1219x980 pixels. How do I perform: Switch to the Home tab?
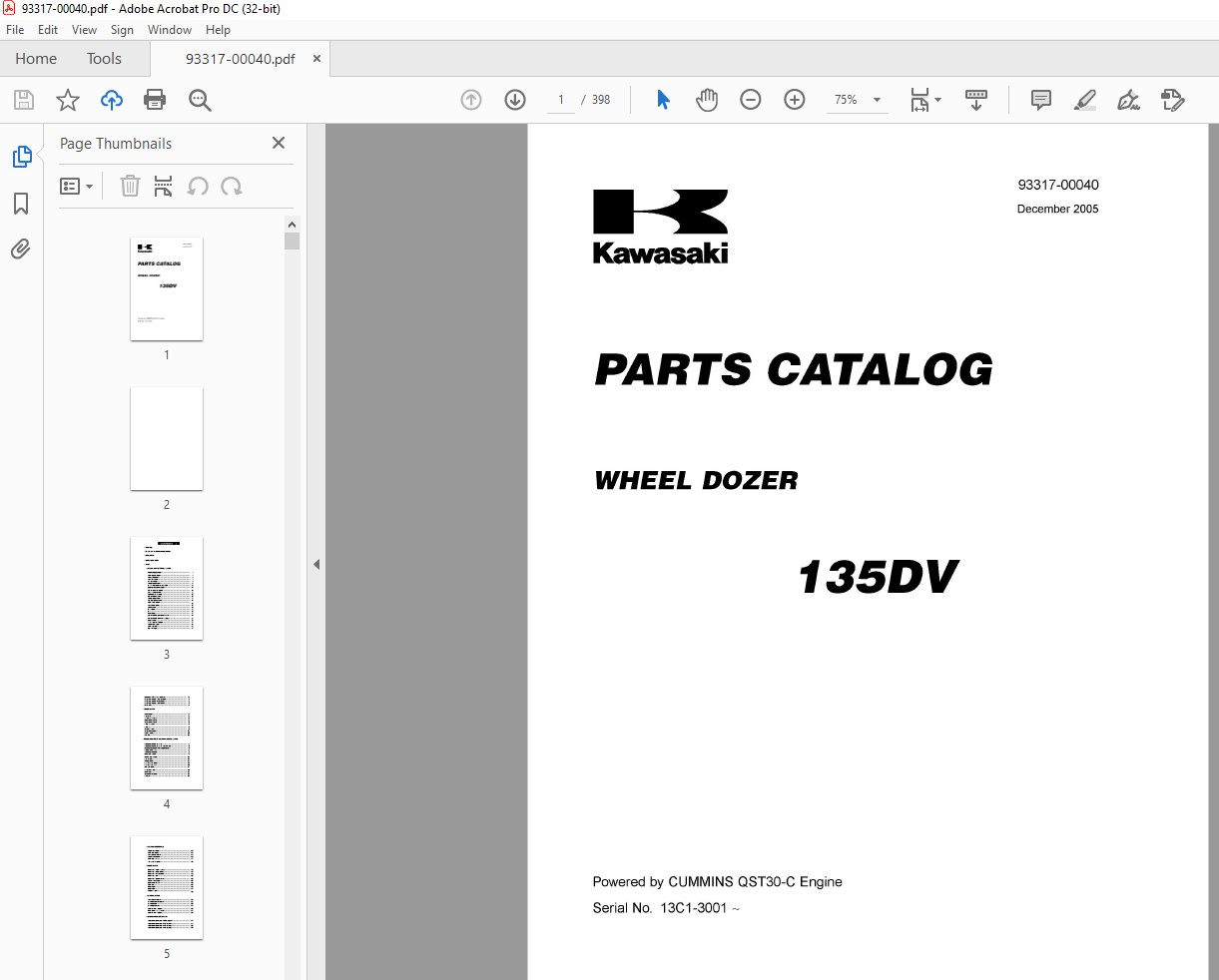(x=36, y=59)
